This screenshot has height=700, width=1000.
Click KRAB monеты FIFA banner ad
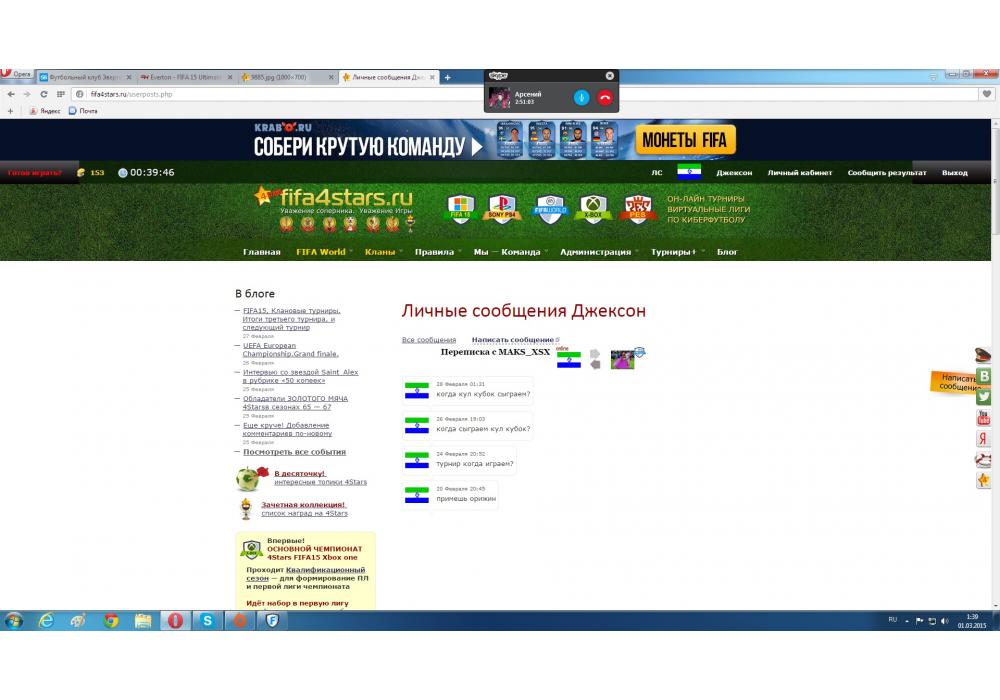(x=495, y=140)
